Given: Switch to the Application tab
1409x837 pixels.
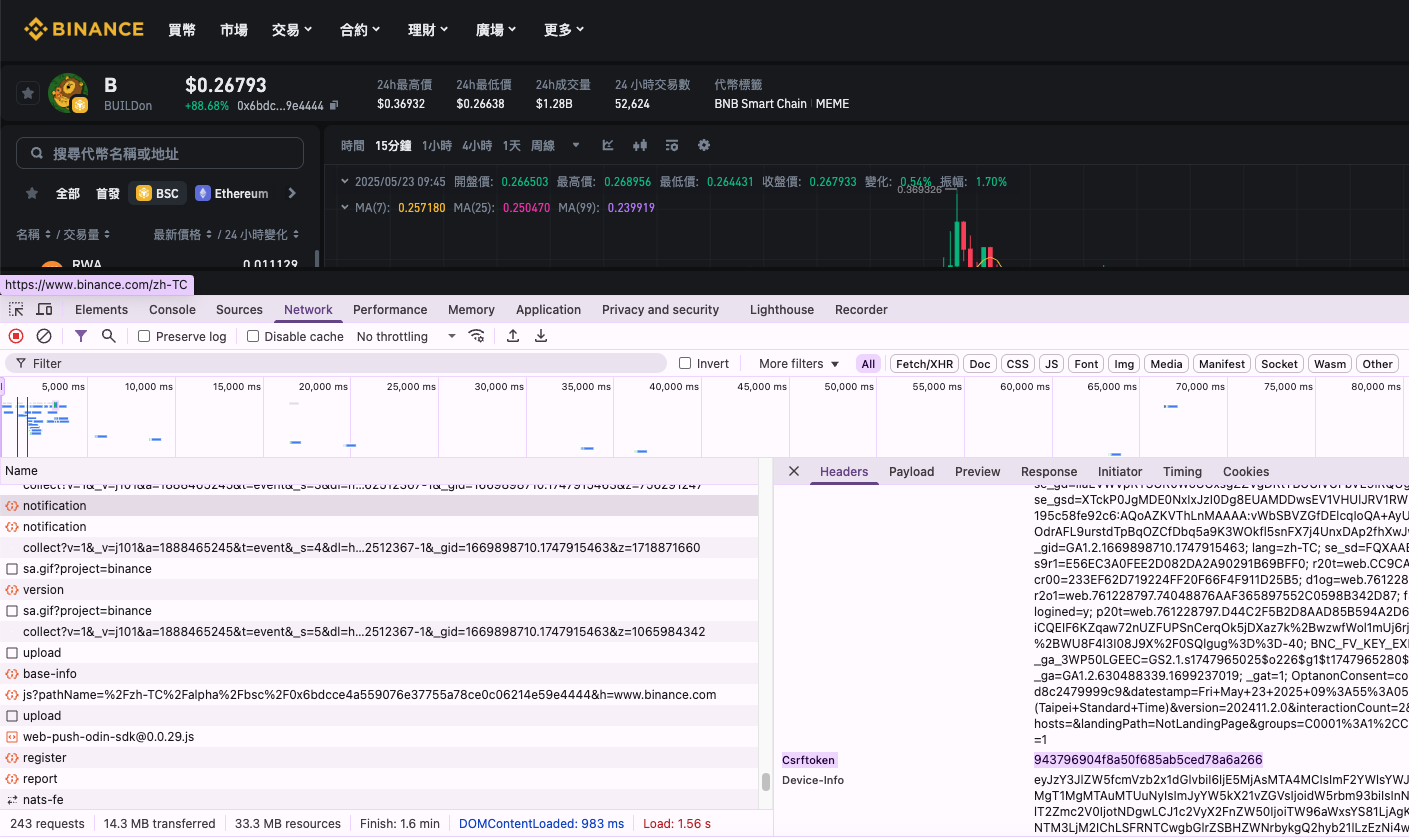Looking at the screenshot, I should [x=548, y=309].
